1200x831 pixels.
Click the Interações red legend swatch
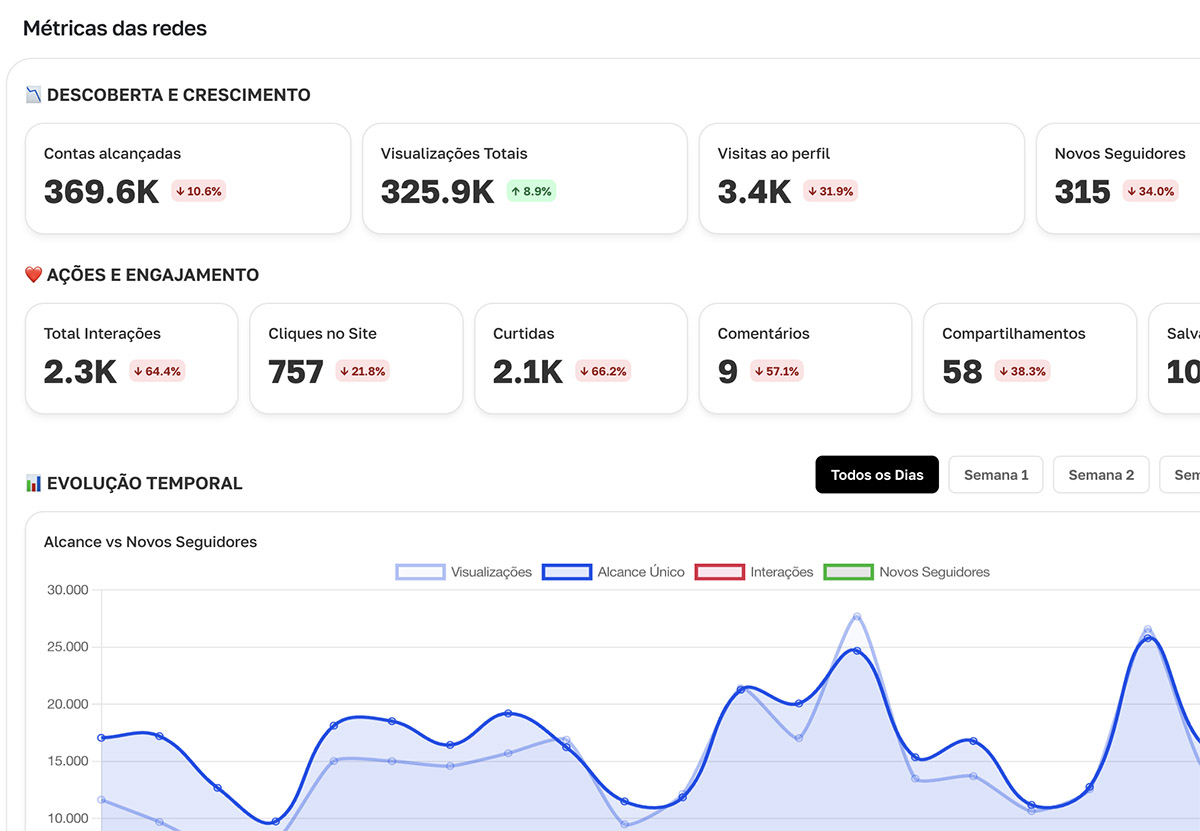(719, 572)
